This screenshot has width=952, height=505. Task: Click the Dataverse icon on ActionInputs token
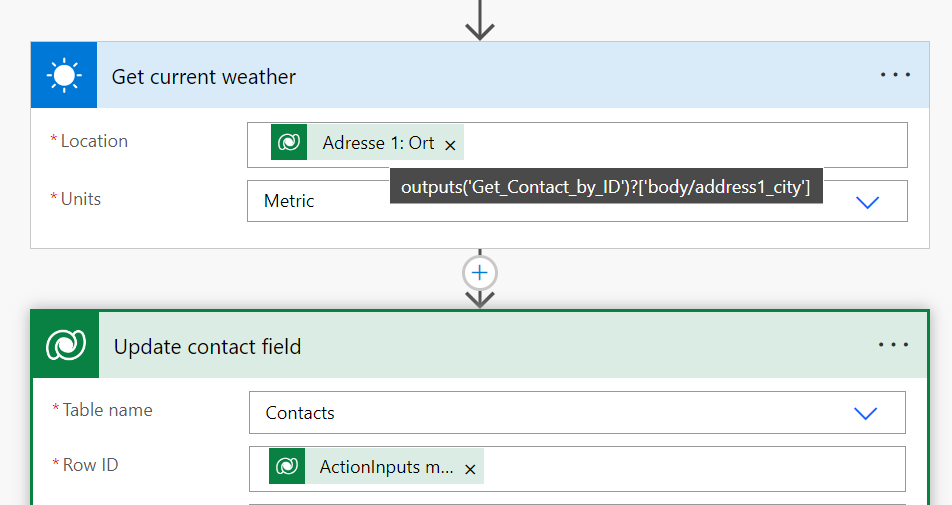(287, 466)
